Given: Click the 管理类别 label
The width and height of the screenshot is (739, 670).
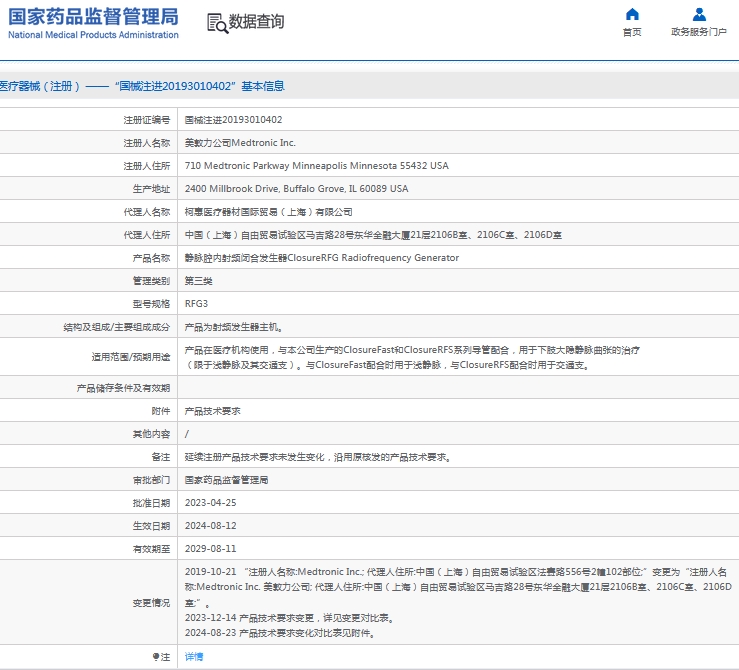Looking at the screenshot, I should coord(151,281).
